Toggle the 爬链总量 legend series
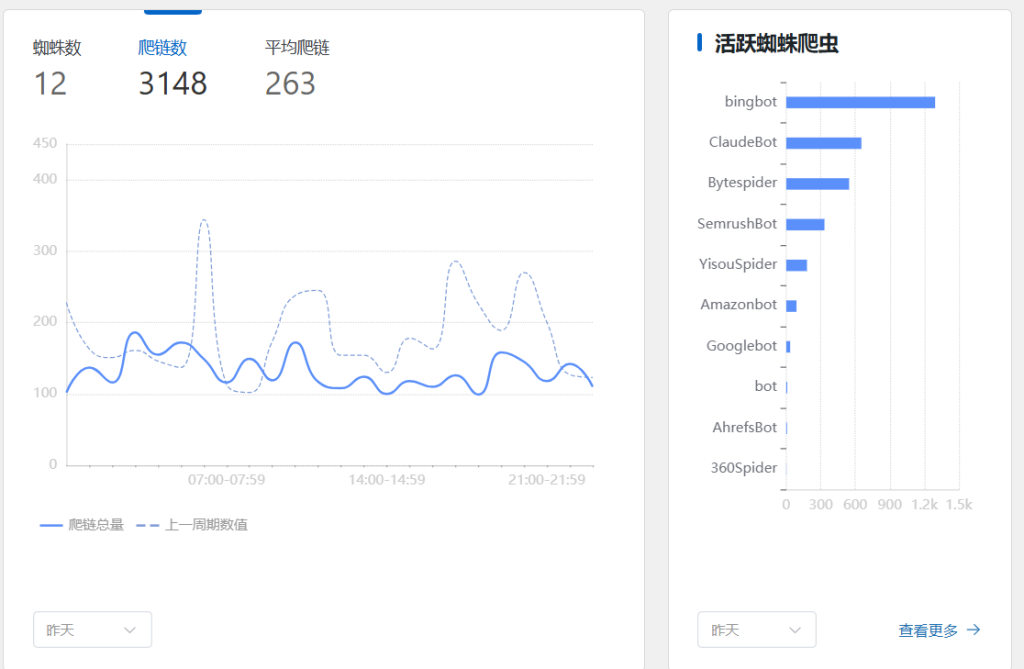 tap(82, 525)
